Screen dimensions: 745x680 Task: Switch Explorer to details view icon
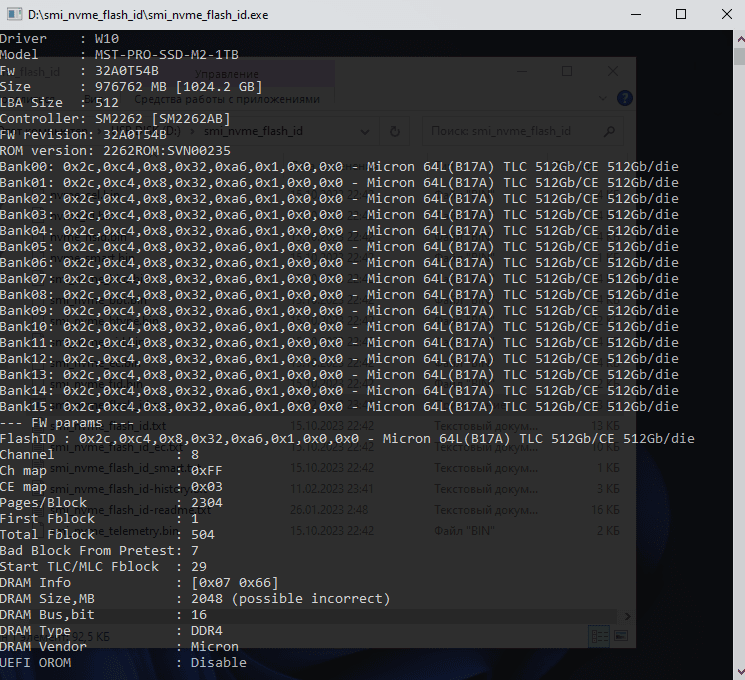click(x=599, y=636)
